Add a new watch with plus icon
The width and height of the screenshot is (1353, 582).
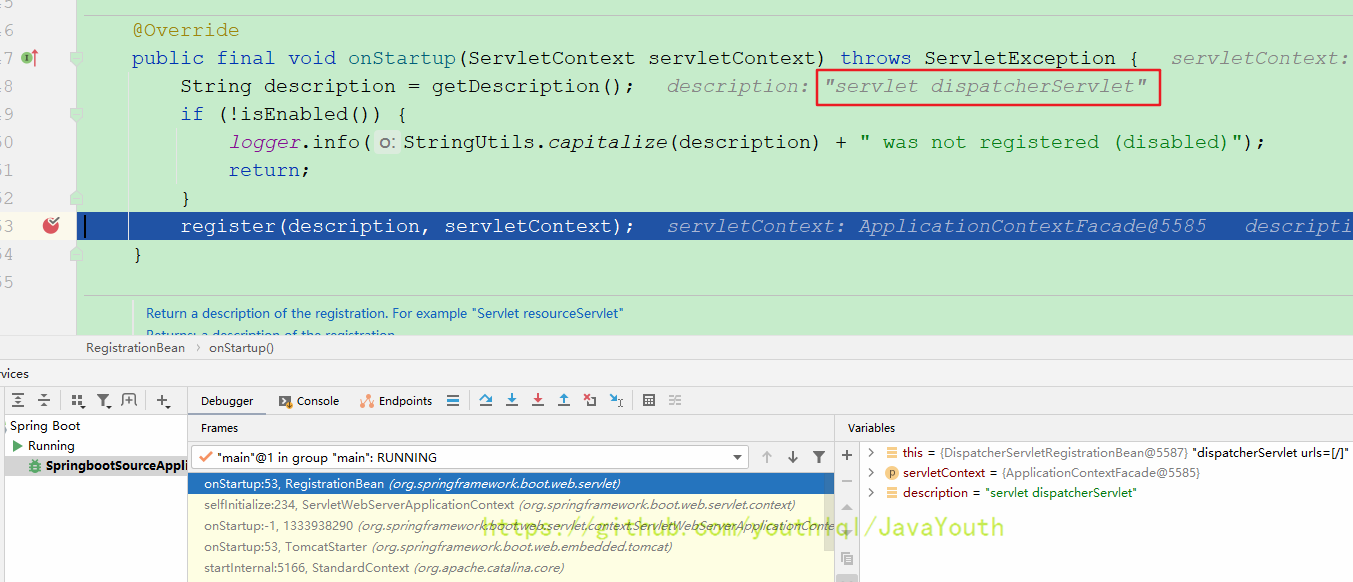click(847, 455)
